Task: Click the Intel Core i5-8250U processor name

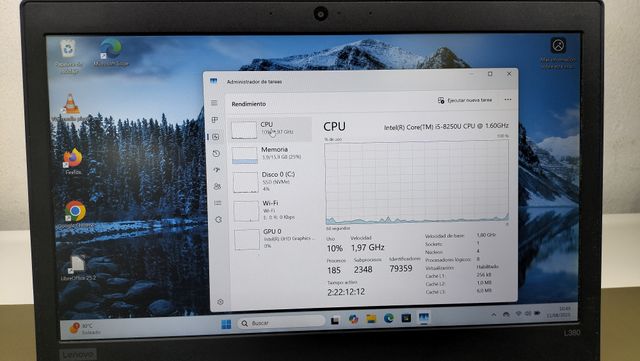Action: (446, 126)
